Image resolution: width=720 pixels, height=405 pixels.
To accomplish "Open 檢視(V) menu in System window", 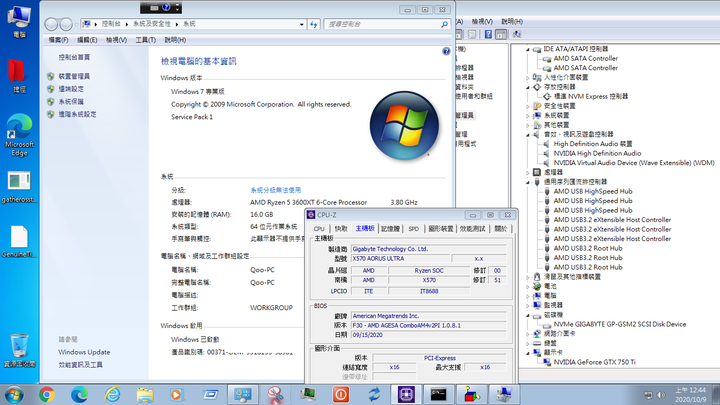I will [116, 40].
